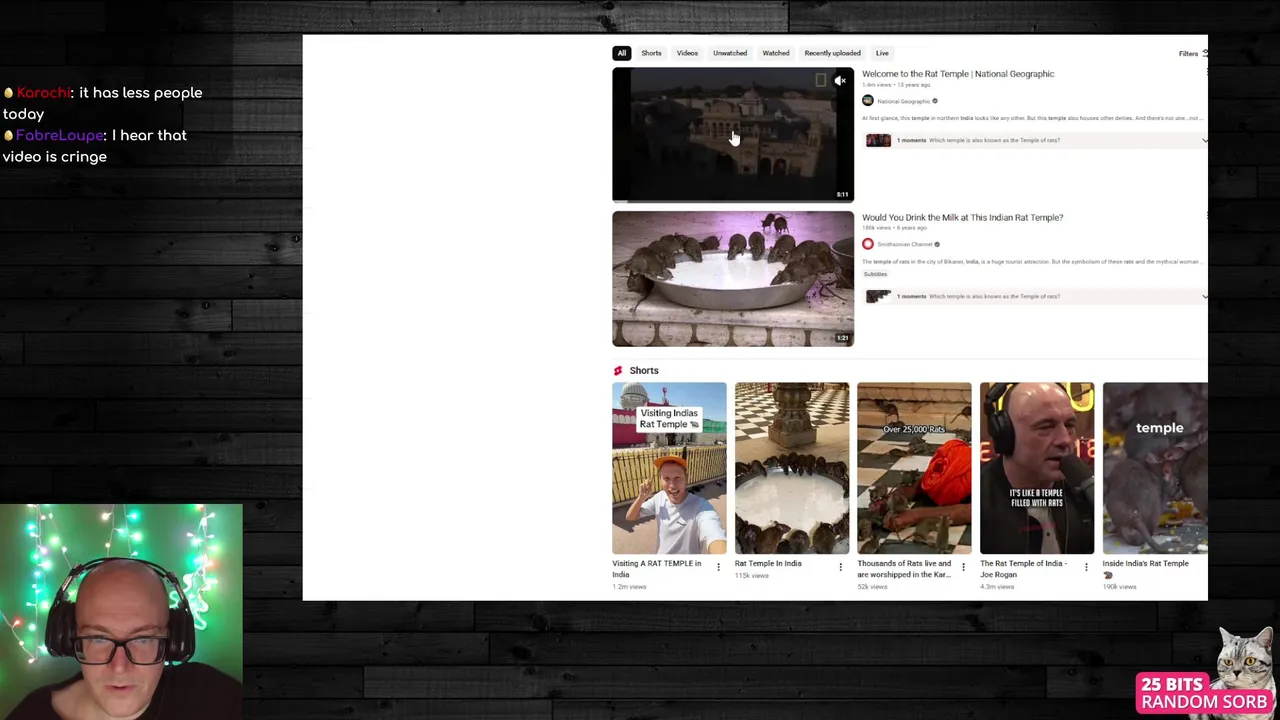Click moments thumbnail under National Geographic result
The width and height of the screenshot is (1280, 720).
878,140
